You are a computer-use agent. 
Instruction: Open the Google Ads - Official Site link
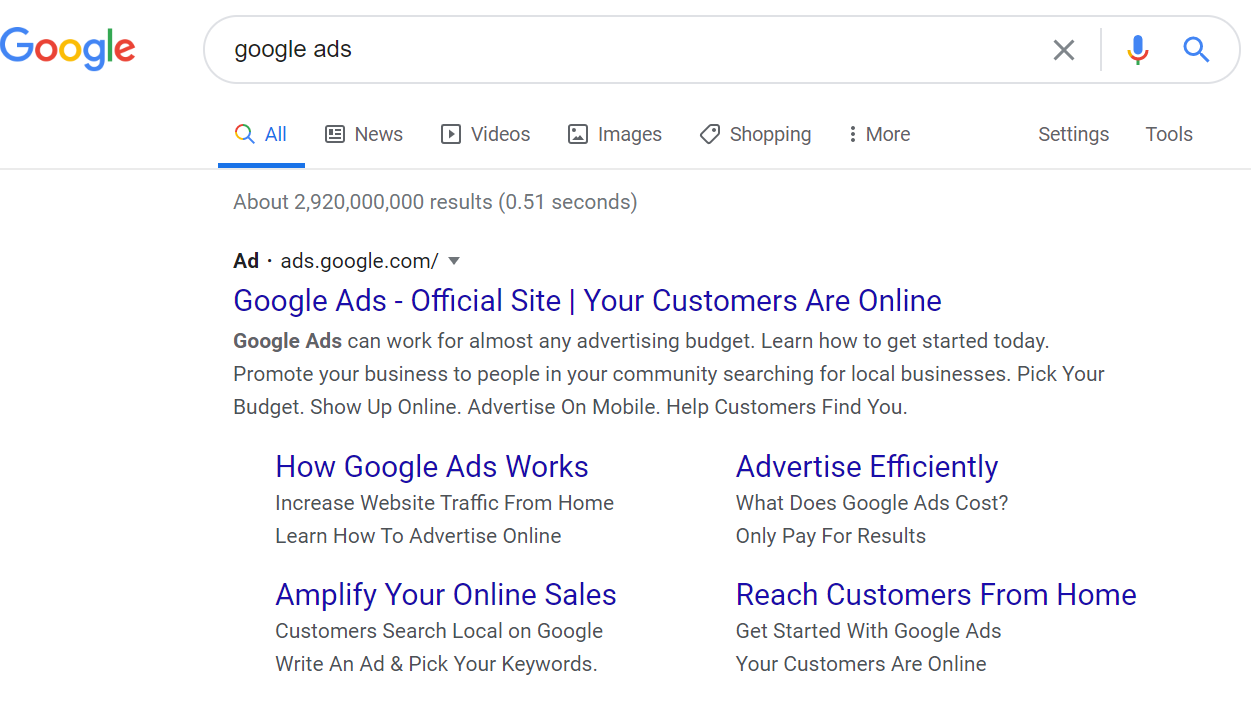(x=587, y=301)
